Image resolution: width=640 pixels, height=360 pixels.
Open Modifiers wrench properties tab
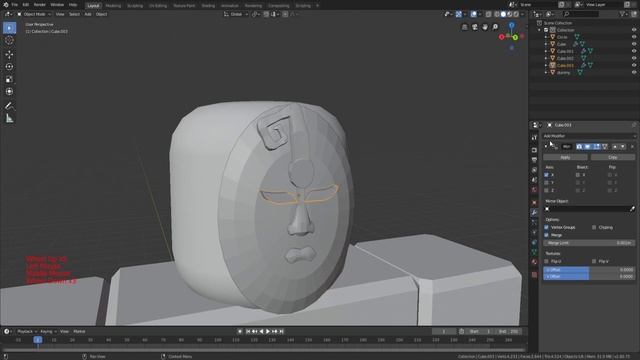click(x=534, y=212)
